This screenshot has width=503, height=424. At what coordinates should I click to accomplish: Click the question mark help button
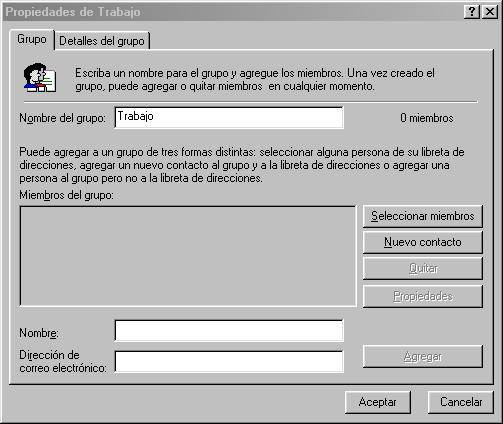[472, 12]
